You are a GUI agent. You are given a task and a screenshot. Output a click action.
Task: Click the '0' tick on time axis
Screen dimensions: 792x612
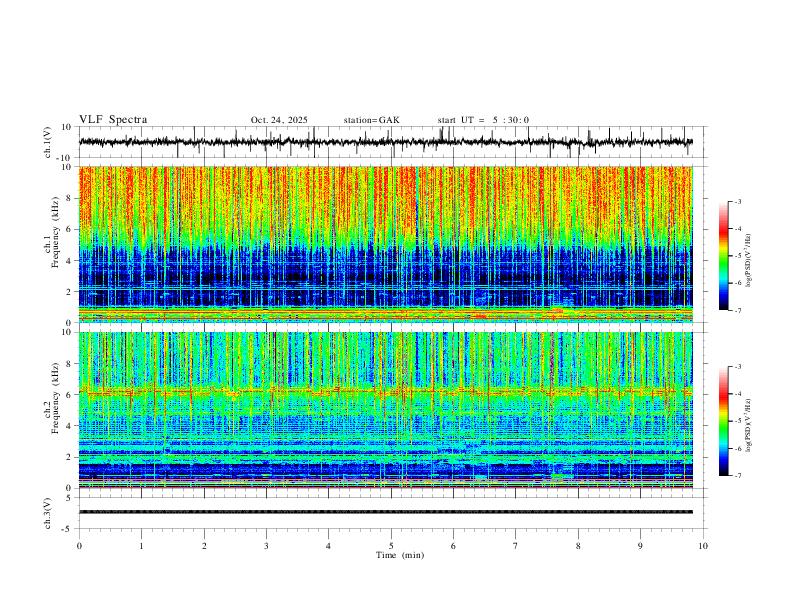coord(79,546)
